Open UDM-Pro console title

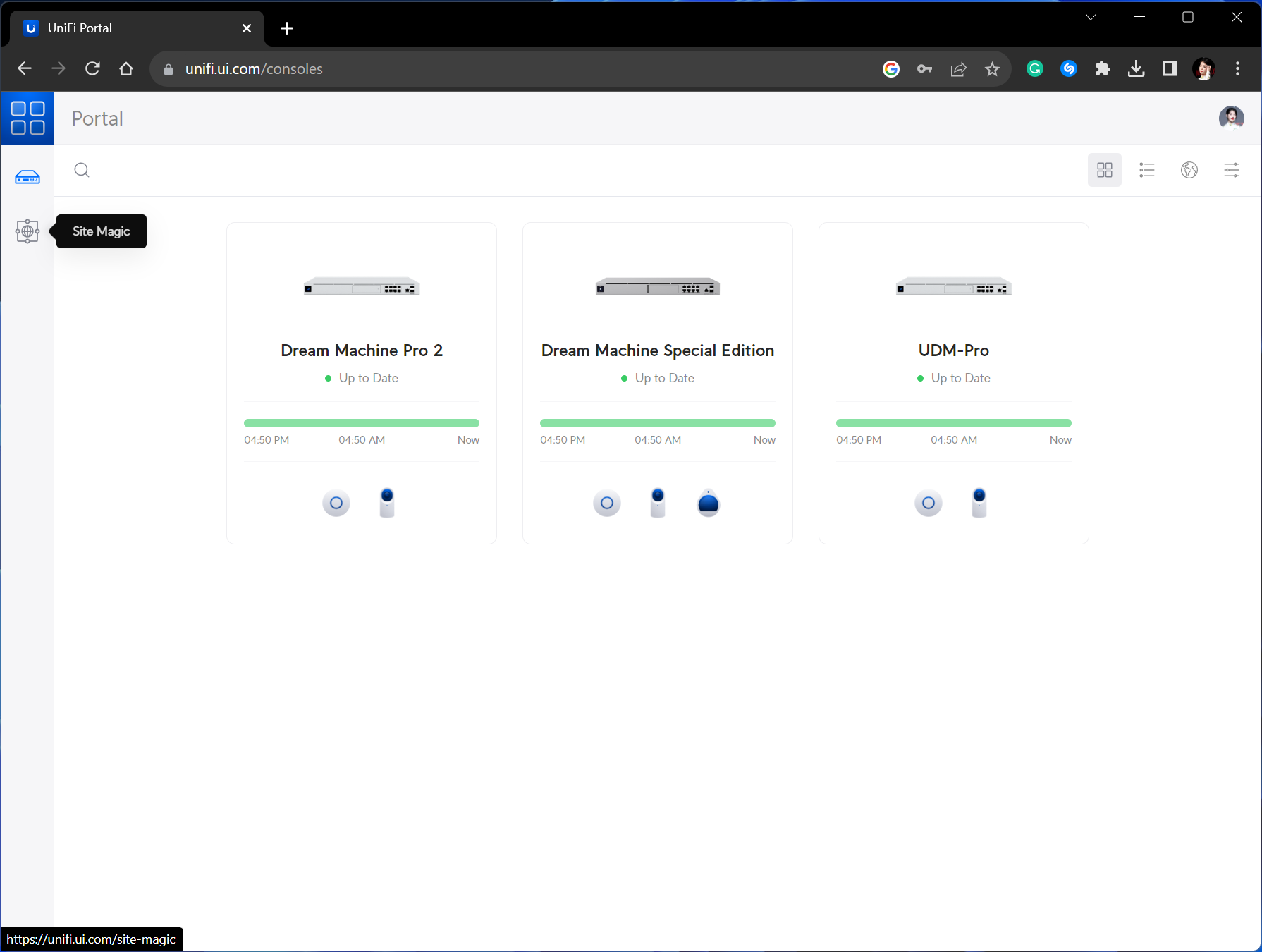(954, 350)
